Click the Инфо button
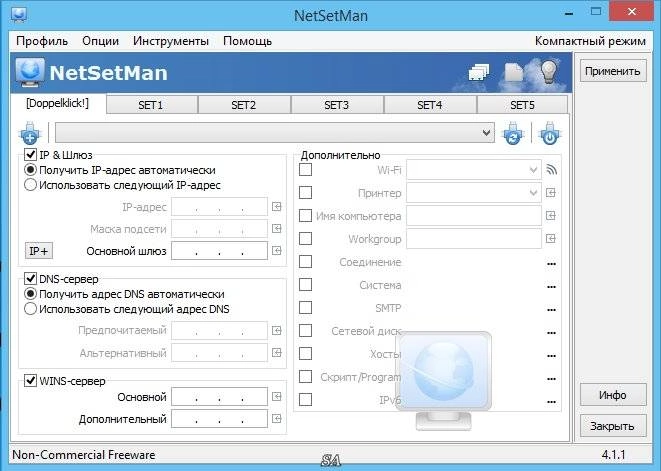Viewport: 661px width, 471px height. tap(613, 395)
